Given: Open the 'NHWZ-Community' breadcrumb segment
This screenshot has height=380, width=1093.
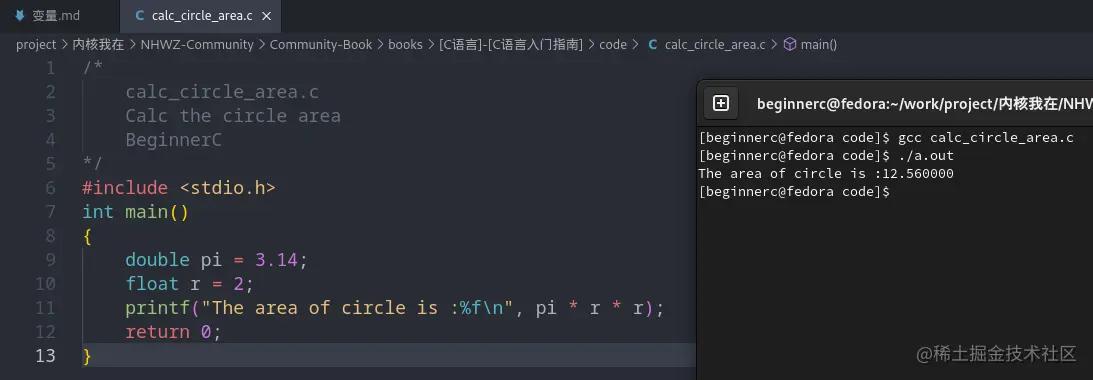Looking at the screenshot, I should 197,45.
